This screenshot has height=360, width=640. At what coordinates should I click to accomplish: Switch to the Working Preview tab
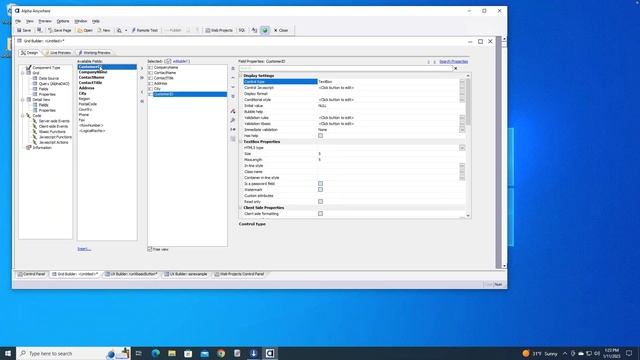(94, 53)
